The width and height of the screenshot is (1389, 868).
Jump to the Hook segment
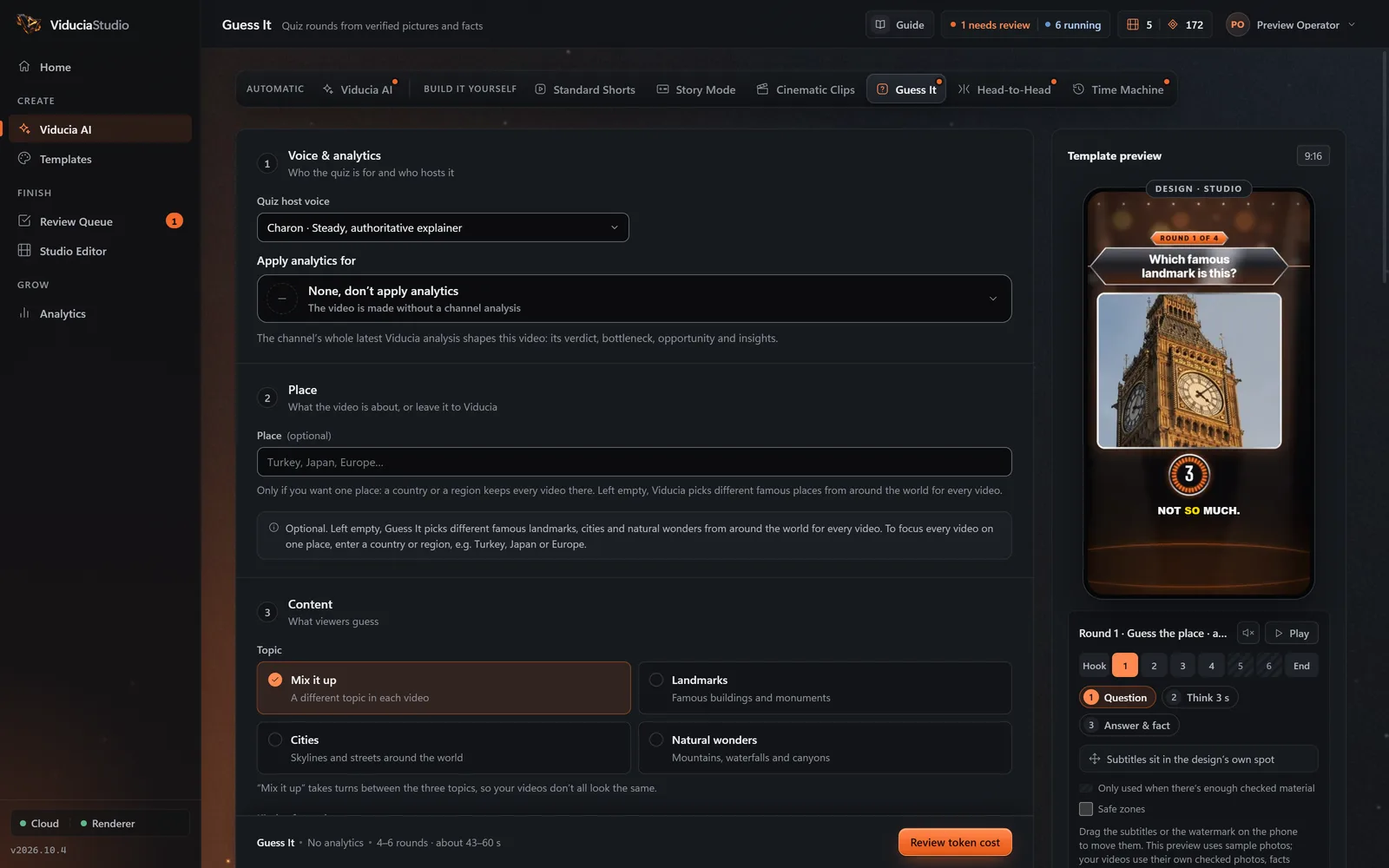1094,666
